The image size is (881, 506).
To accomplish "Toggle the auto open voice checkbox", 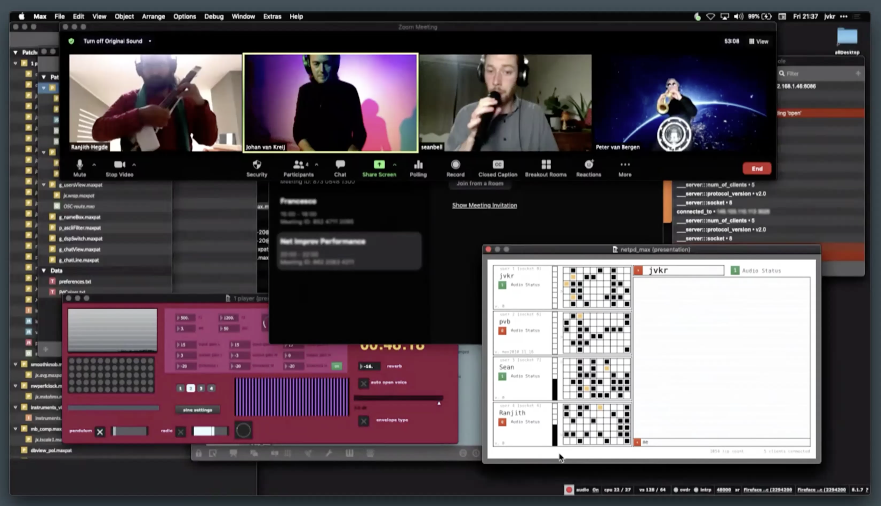I will tap(363, 382).
